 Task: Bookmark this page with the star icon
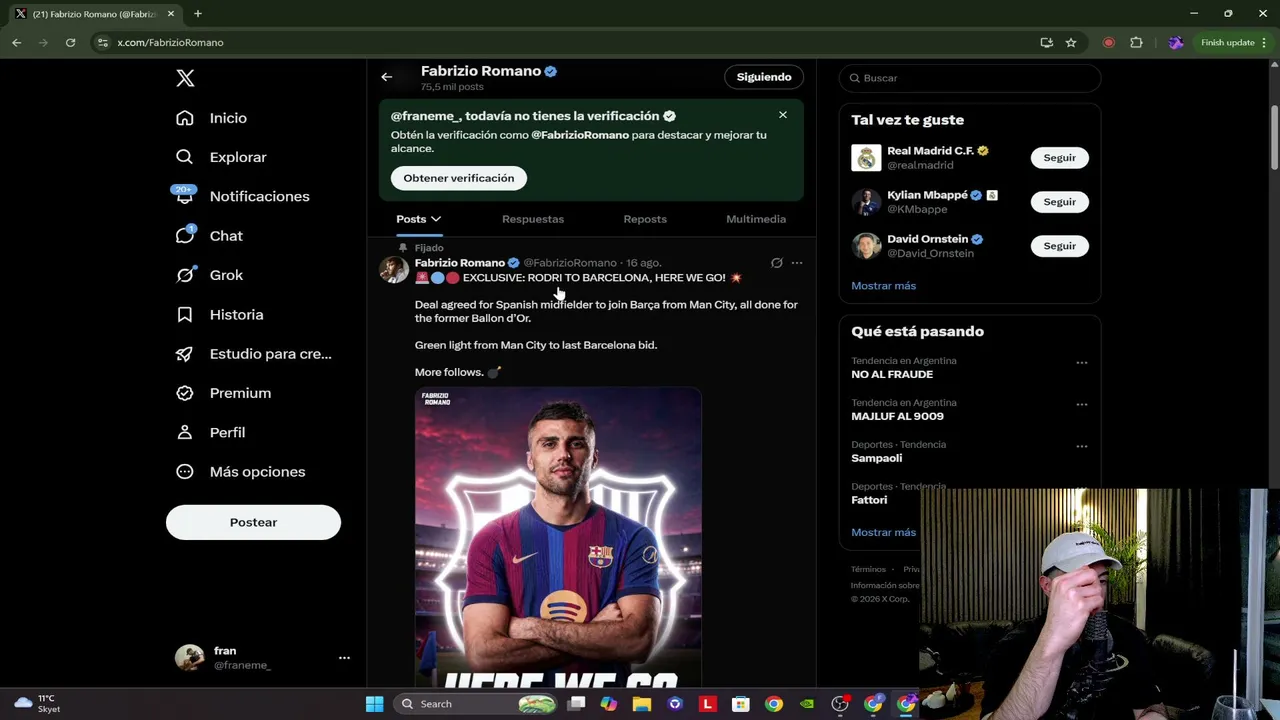coord(1071,43)
